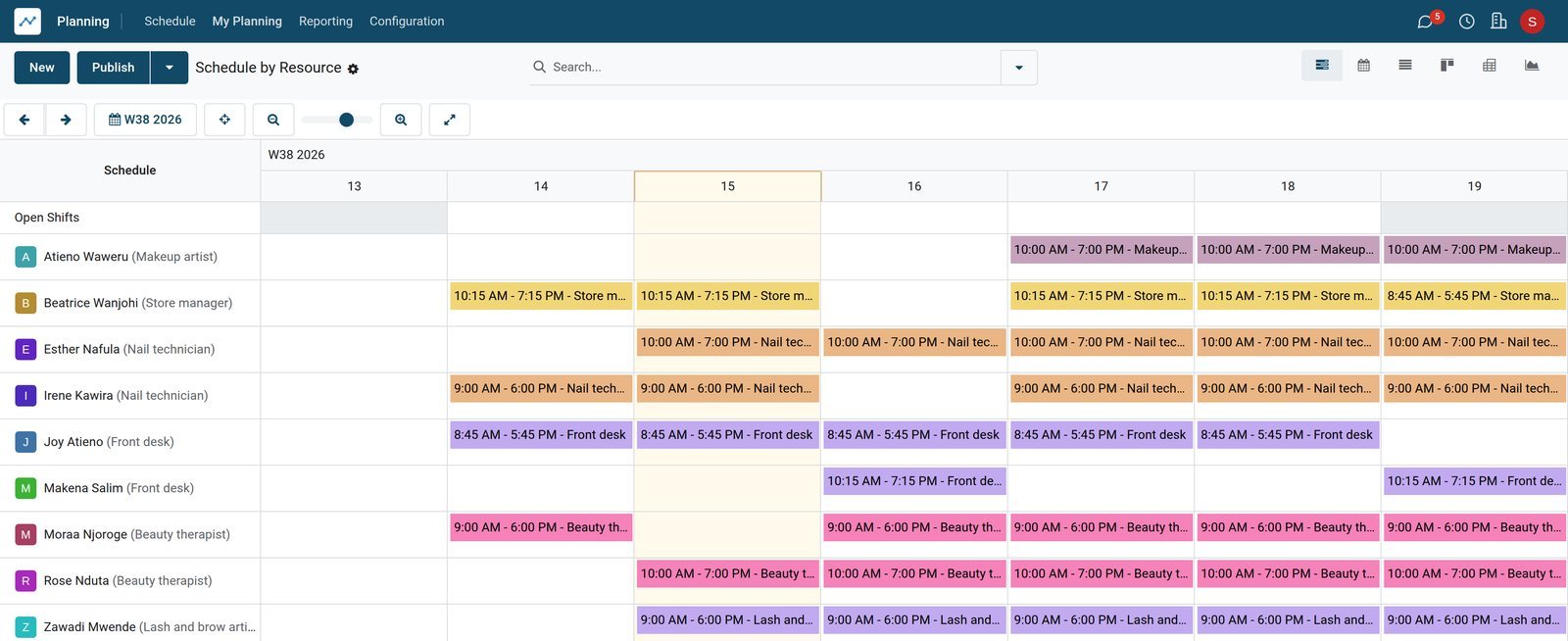Expand the search options dropdown arrow
Image resolution: width=1568 pixels, height=641 pixels.
[1019, 68]
